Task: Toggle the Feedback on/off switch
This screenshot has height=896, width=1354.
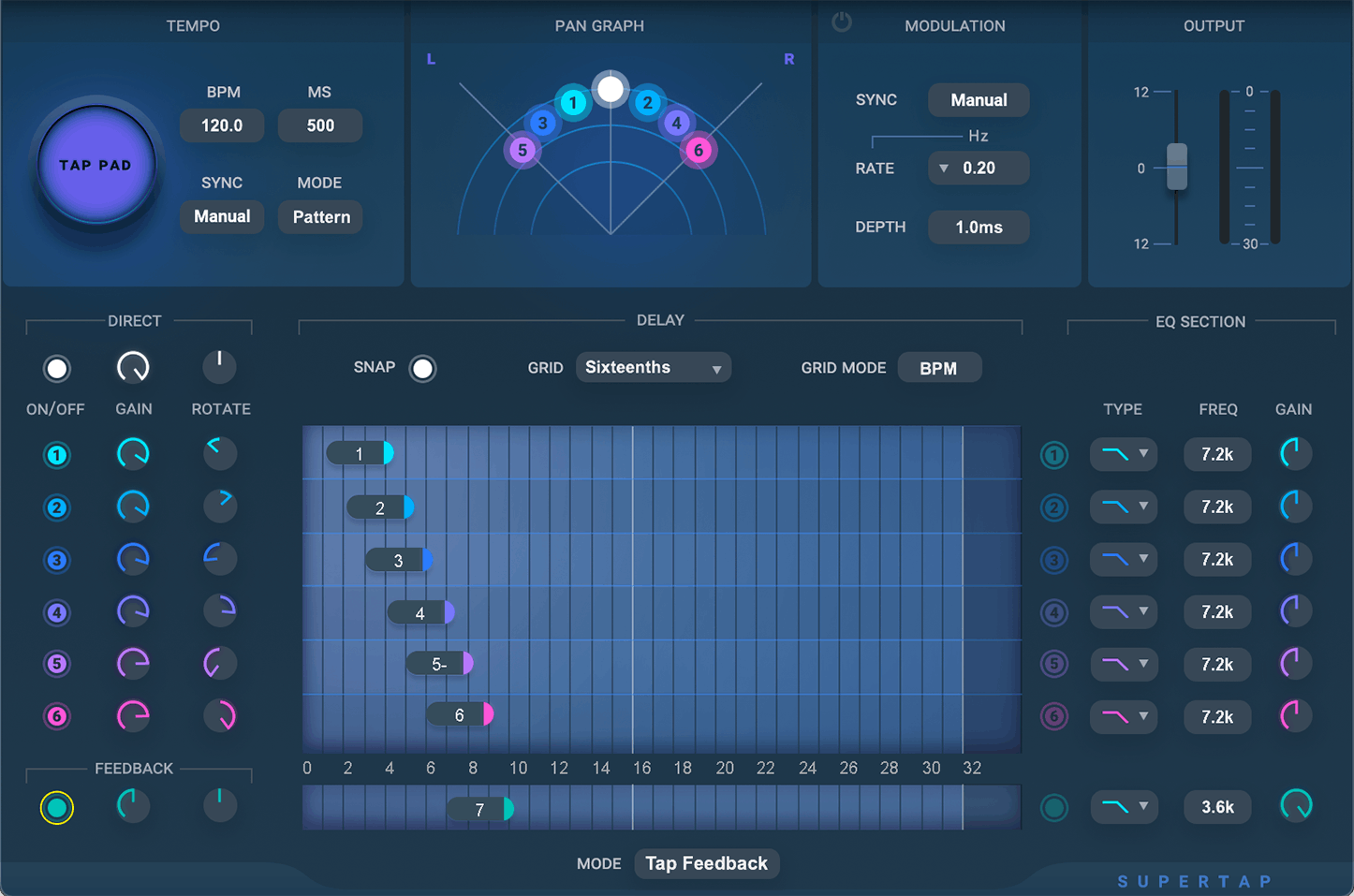Action: click(x=56, y=805)
